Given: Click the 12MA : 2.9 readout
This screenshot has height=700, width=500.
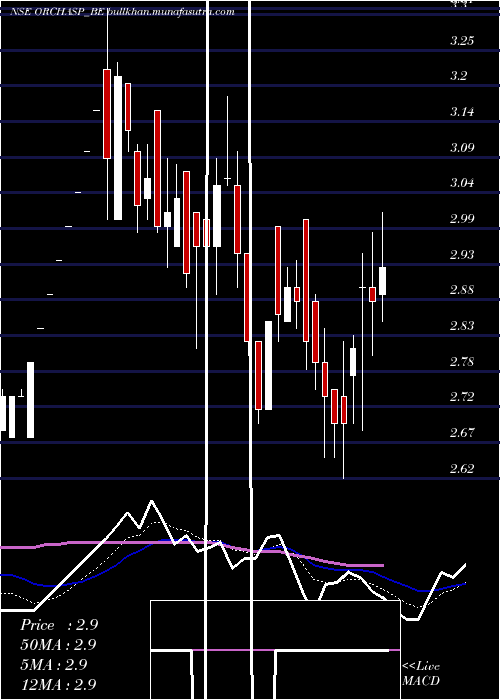Looking at the screenshot, I should click(x=58, y=684).
